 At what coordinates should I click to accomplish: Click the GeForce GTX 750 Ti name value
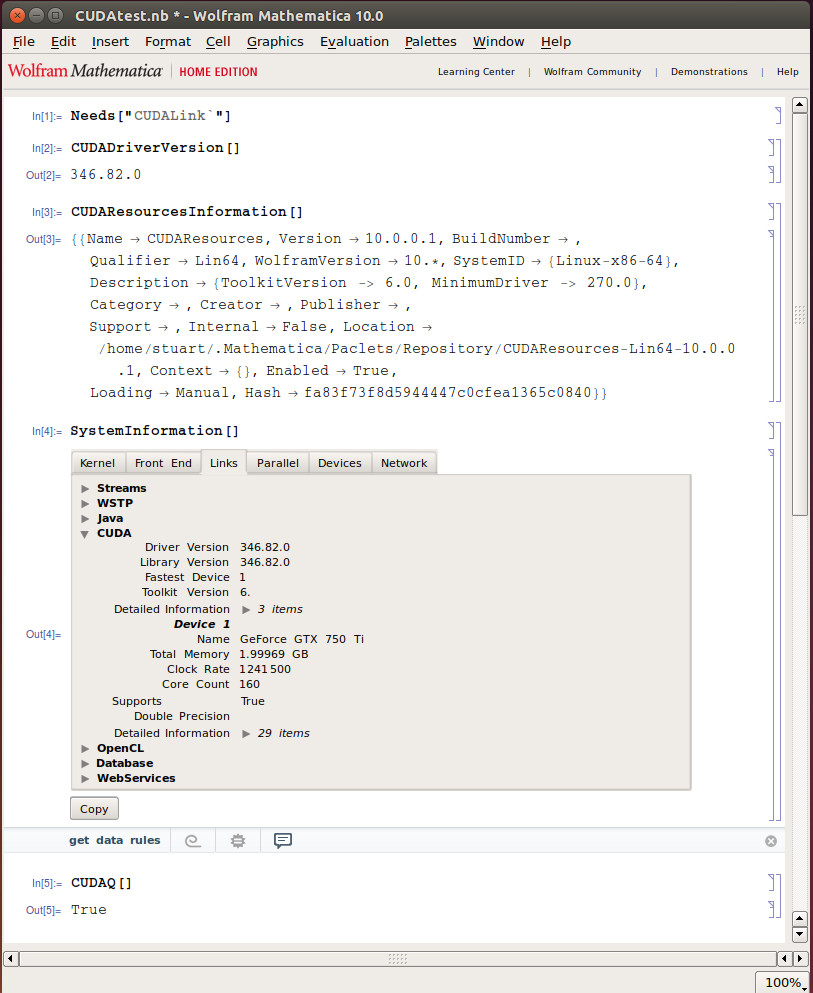coord(302,639)
